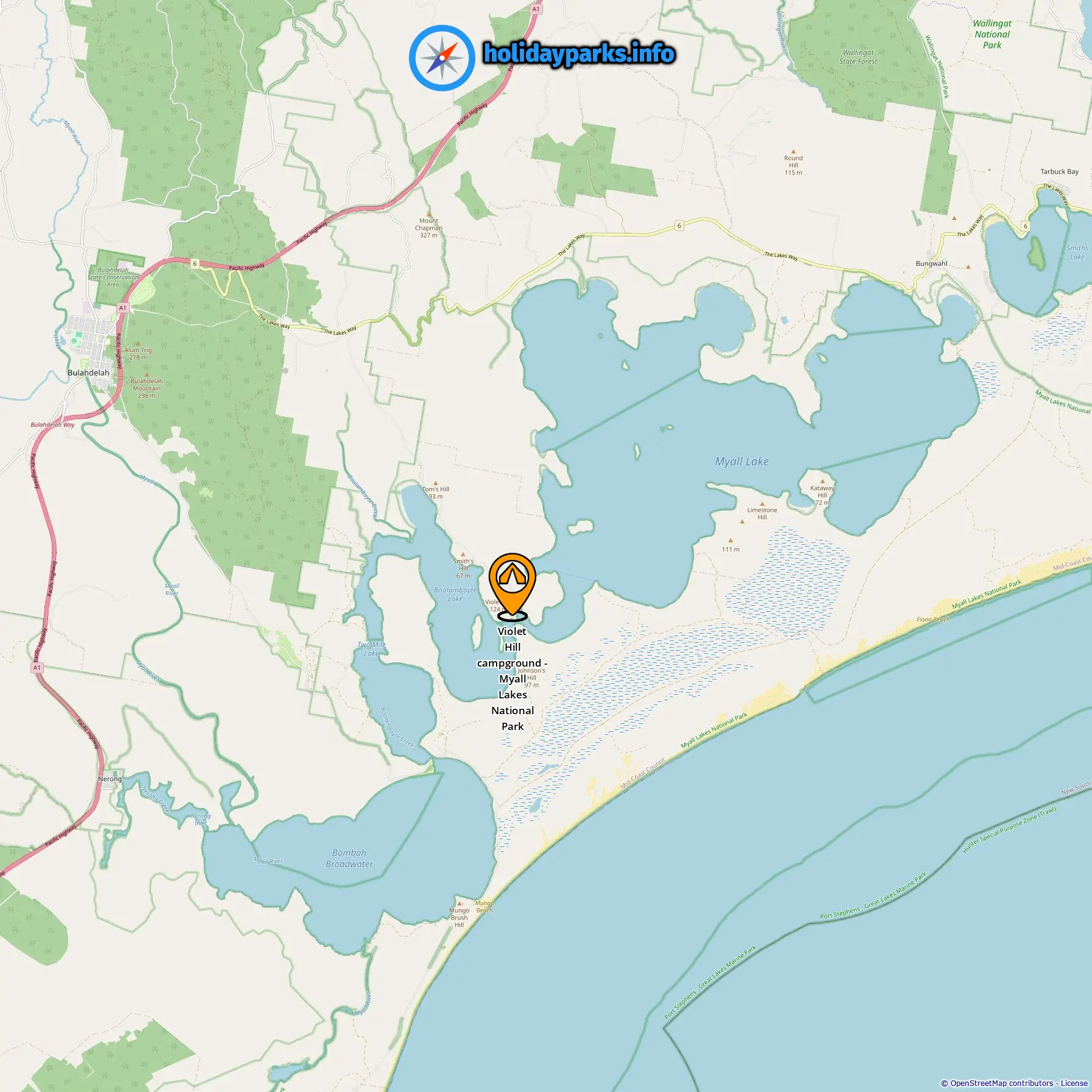Viewport: 1092px width, 1092px height.
Task: Click the Kataway Hill peak marker
Action: (822, 481)
